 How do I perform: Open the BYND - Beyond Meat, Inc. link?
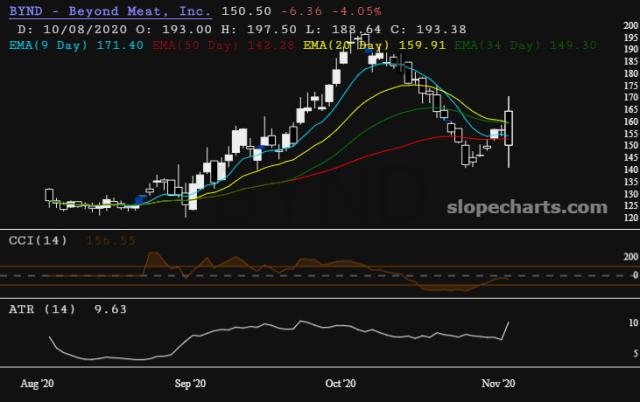110,11
